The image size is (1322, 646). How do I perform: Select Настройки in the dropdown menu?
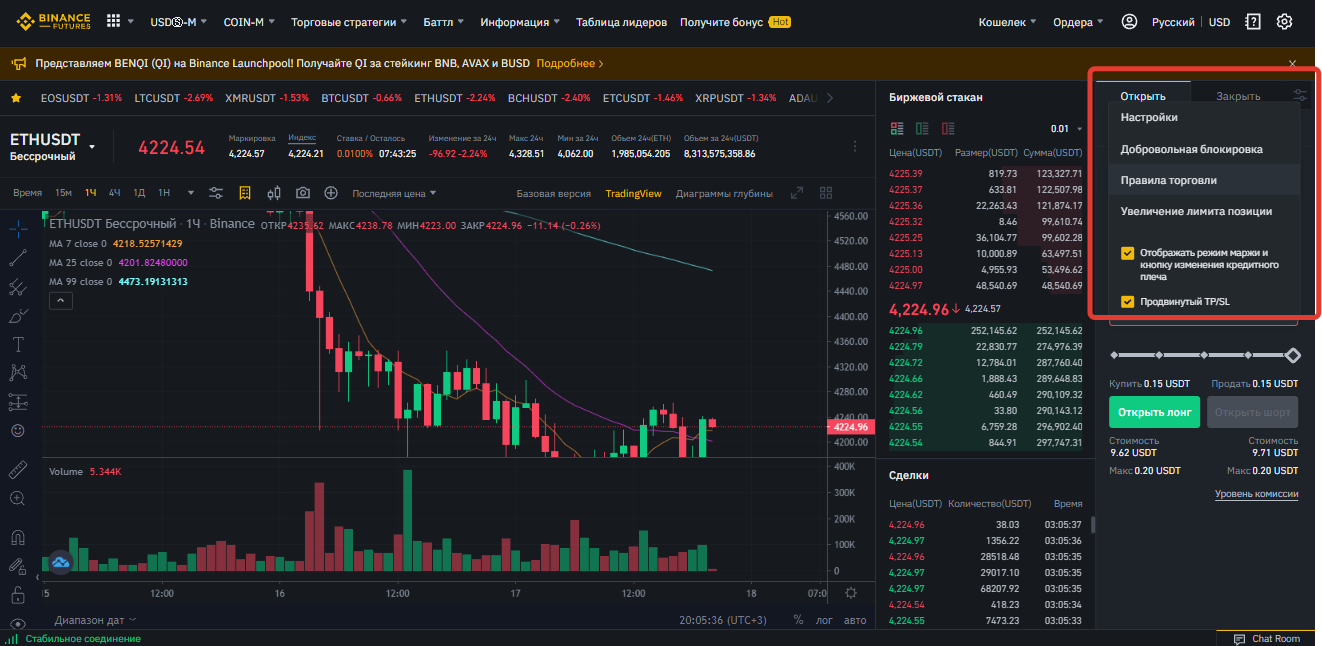(1204, 117)
